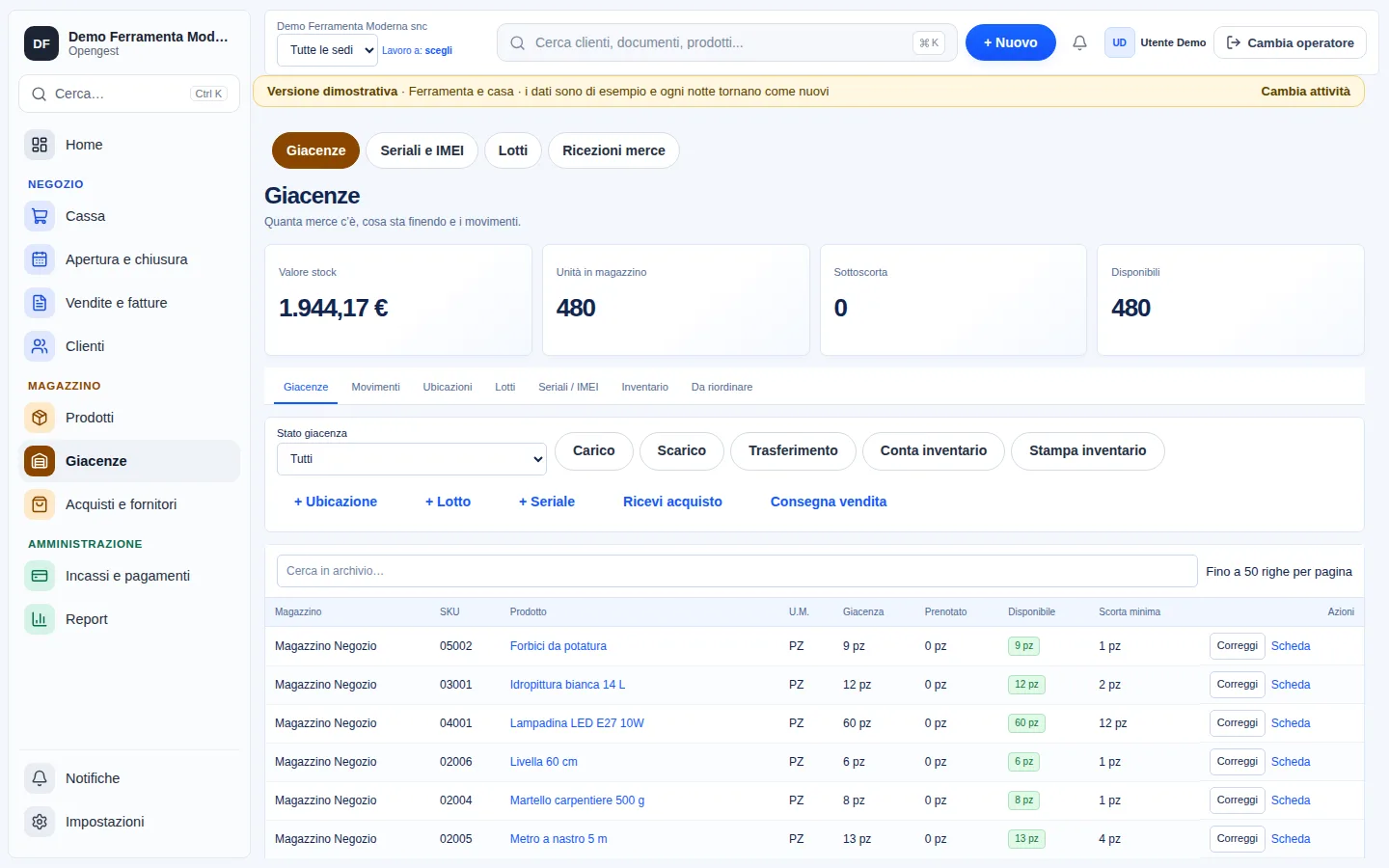Switch to the Lotti pill tab

click(513, 150)
